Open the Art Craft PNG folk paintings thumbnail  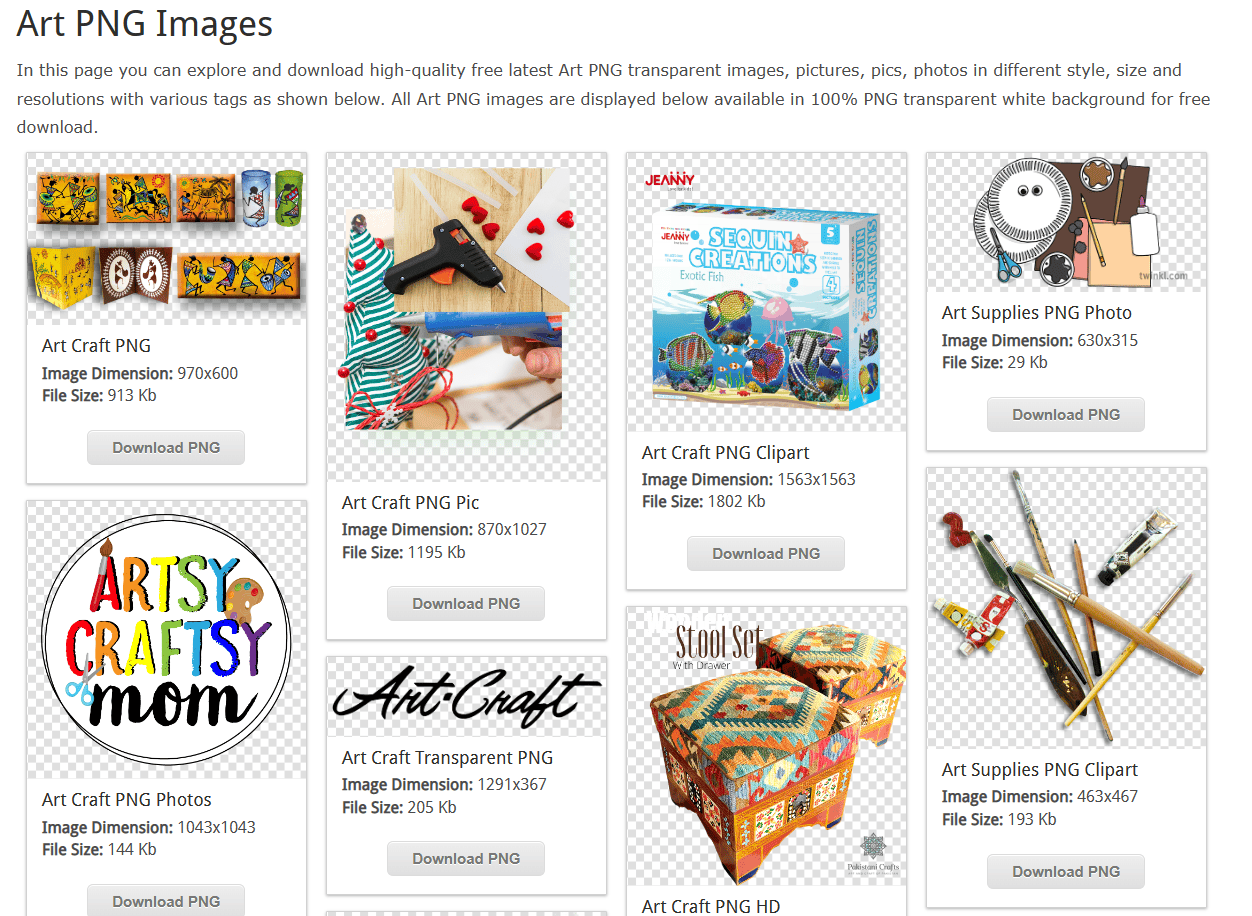[166, 239]
